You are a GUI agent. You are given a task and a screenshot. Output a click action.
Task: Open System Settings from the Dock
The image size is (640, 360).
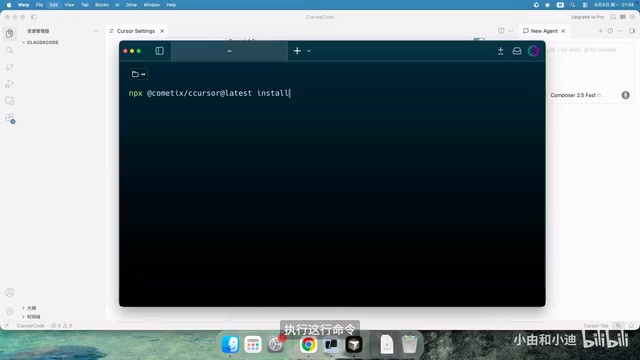point(276,344)
